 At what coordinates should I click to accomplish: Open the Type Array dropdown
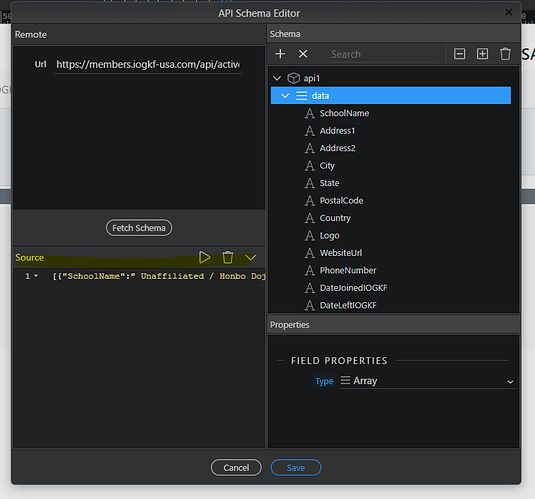pos(427,381)
